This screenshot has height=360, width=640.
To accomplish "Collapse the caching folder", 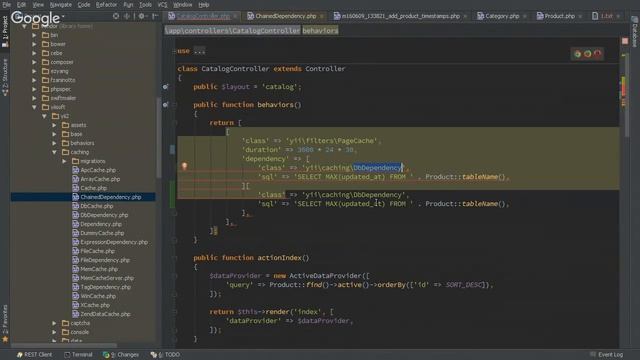I will tap(54, 152).
